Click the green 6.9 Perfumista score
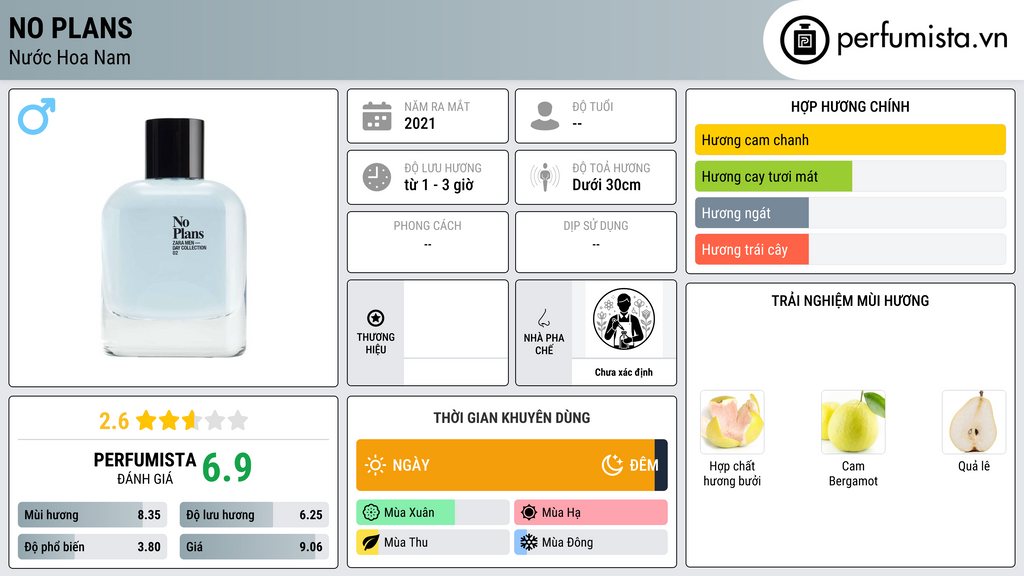The height and width of the screenshot is (576, 1024). coord(227,468)
